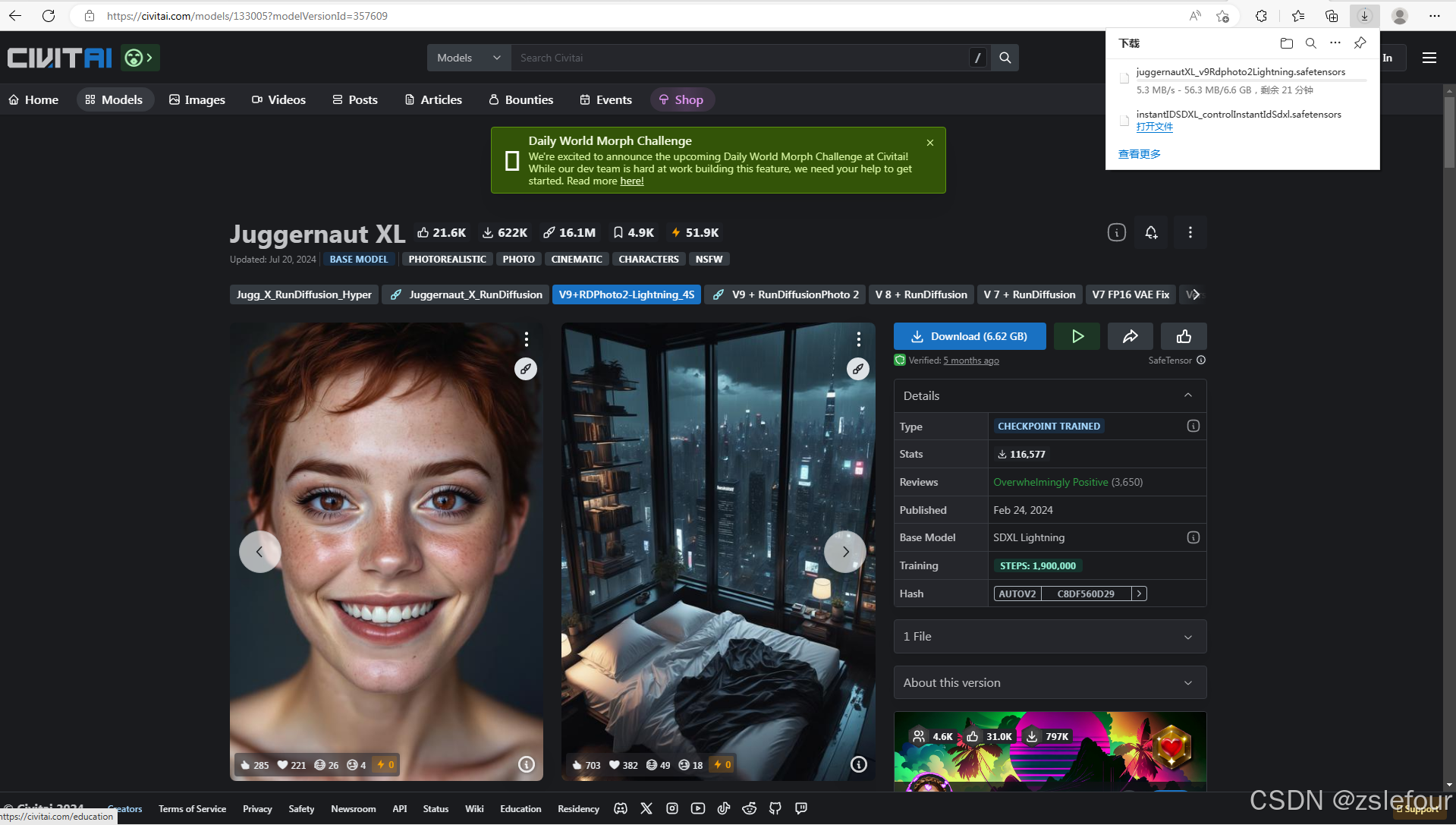Reload the page with refresh icon
The width and height of the screenshot is (1456, 825).
click(x=49, y=15)
